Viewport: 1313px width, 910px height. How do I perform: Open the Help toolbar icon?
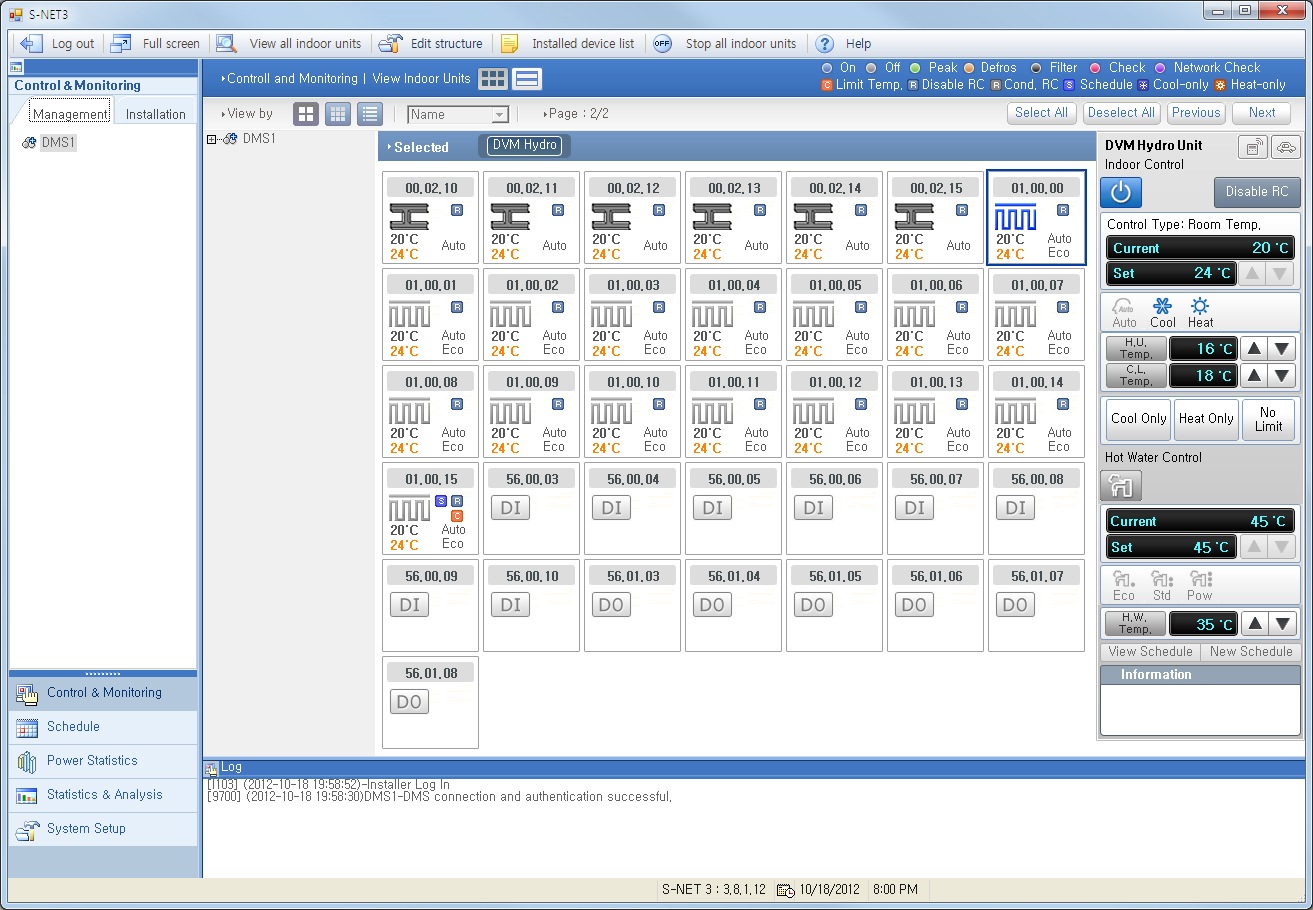[x=825, y=44]
